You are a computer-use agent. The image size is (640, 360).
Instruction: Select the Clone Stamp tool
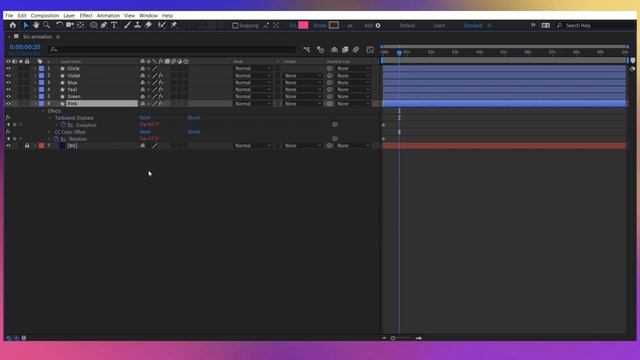pyautogui.click(x=138, y=25)
